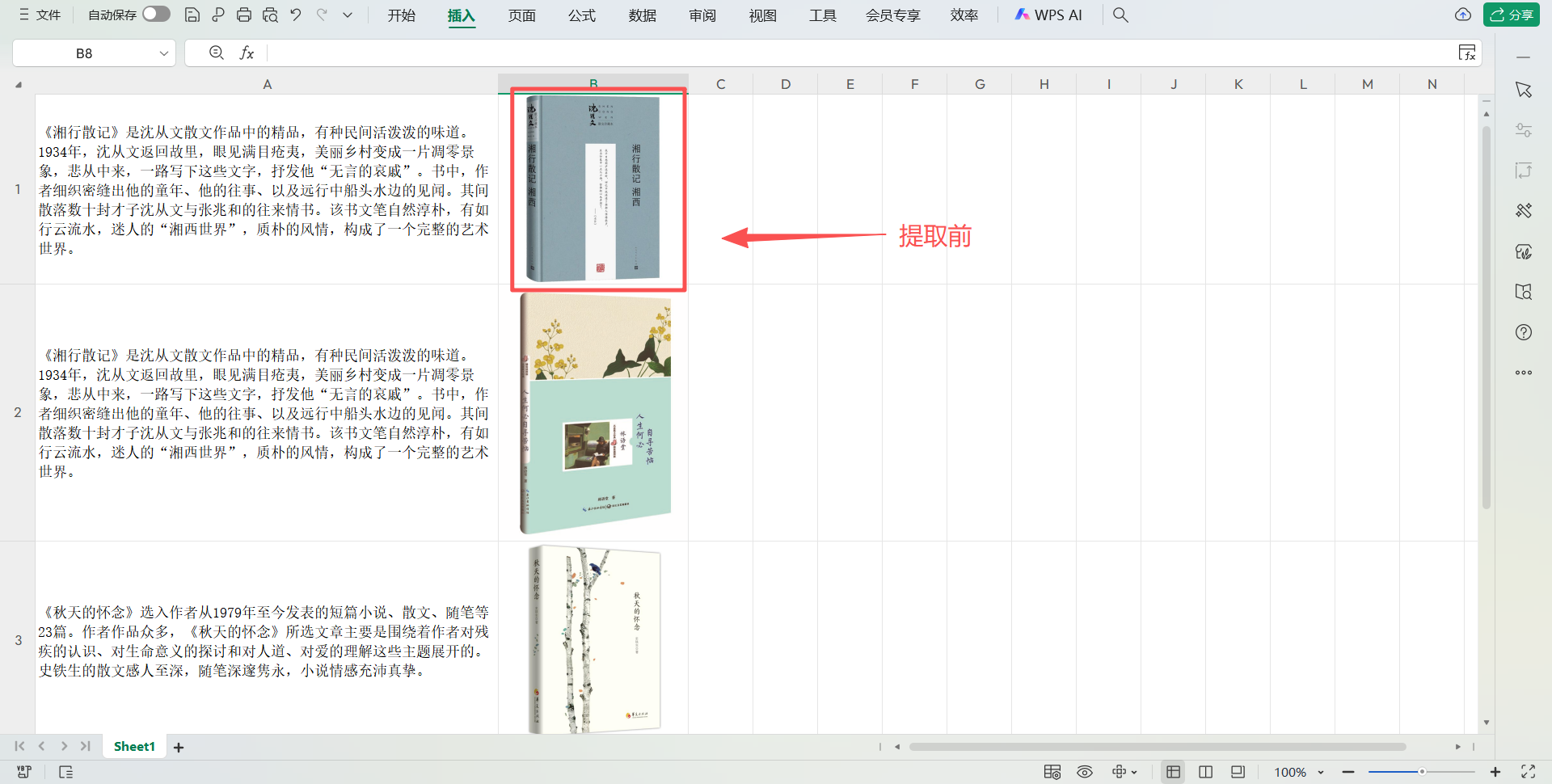Open the search magnifier in the top bar
This screenshot has width=1552, height=784.
1120,15
